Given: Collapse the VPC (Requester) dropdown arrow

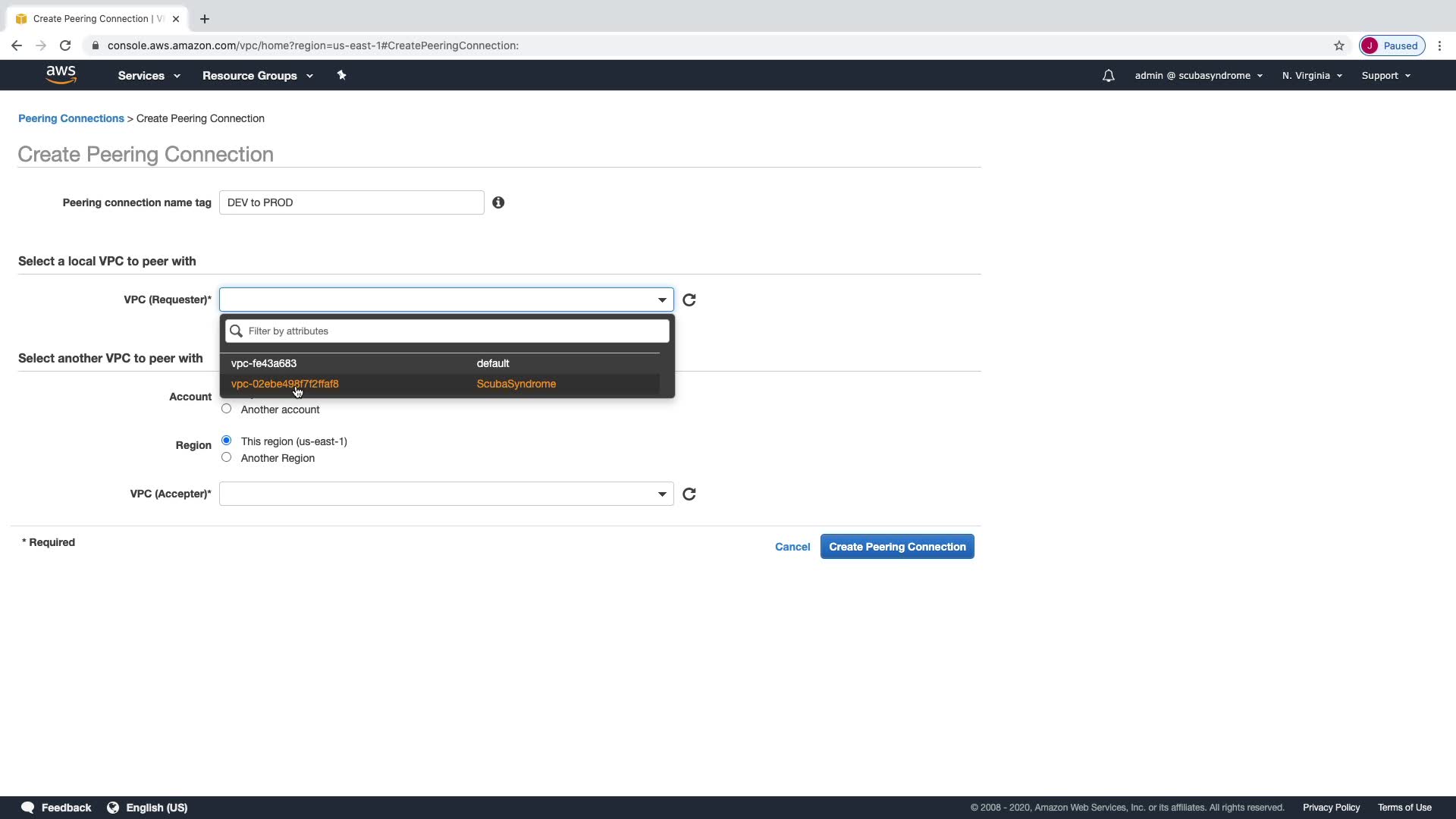Looking at the screenshot, I should [662, 300].
